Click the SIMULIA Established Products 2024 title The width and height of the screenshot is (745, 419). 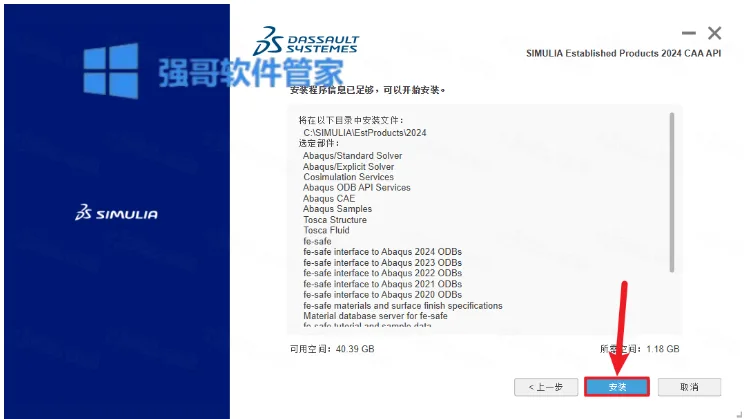click(x=623, y=53)
